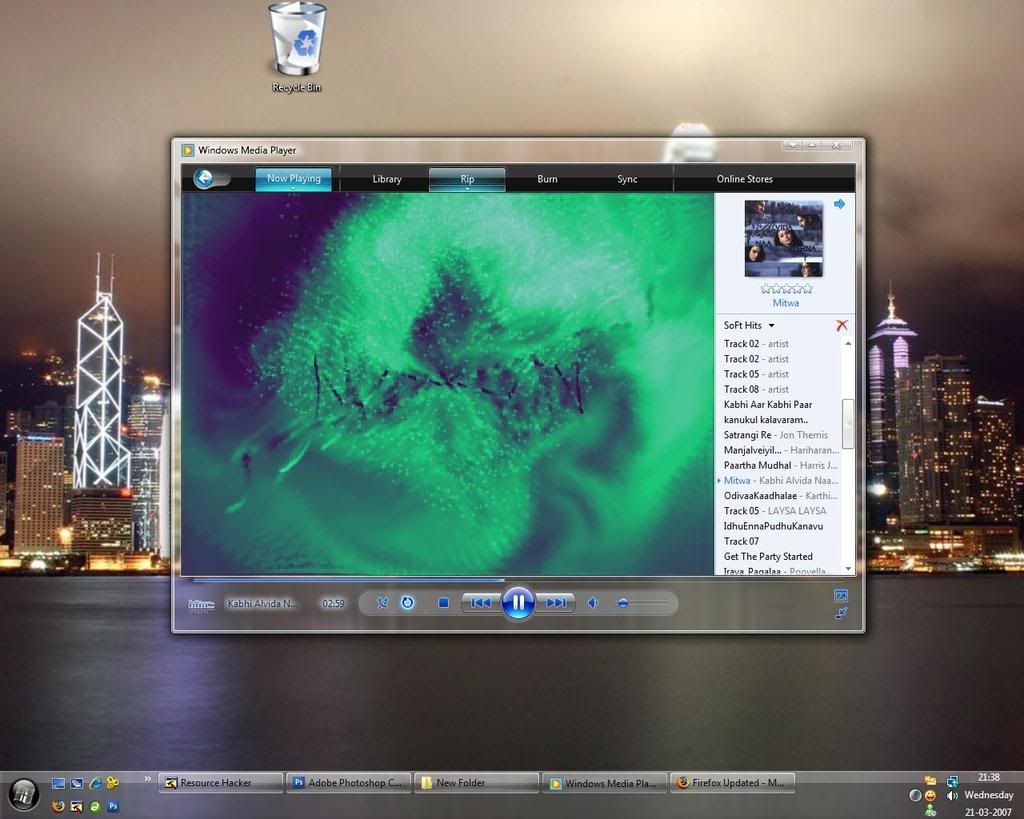
Task: Open the system tray volume icon
Action: (x=953, y=795)
